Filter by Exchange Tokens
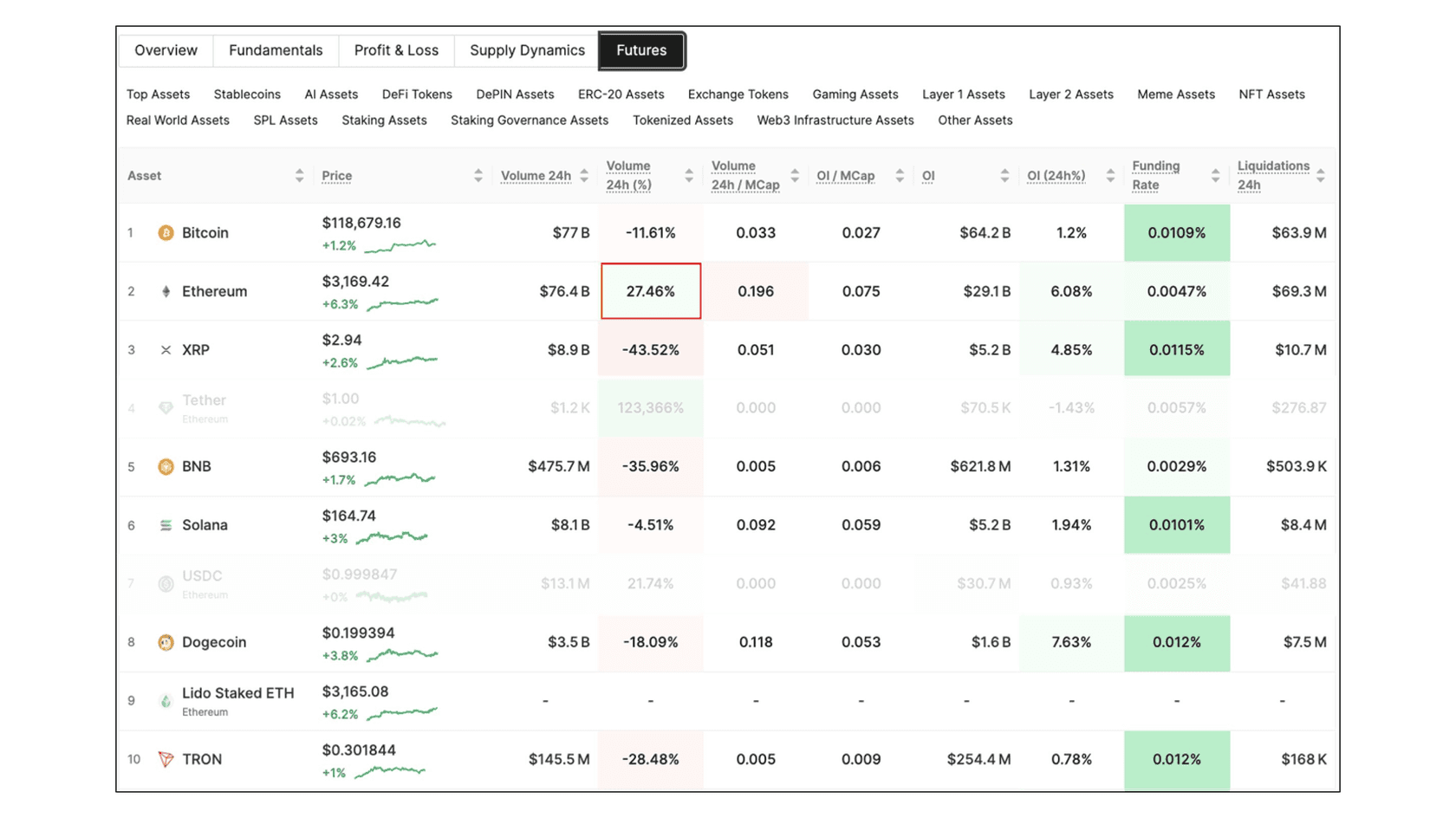The height and width of the screenshot is (818, 1456). 738,94
